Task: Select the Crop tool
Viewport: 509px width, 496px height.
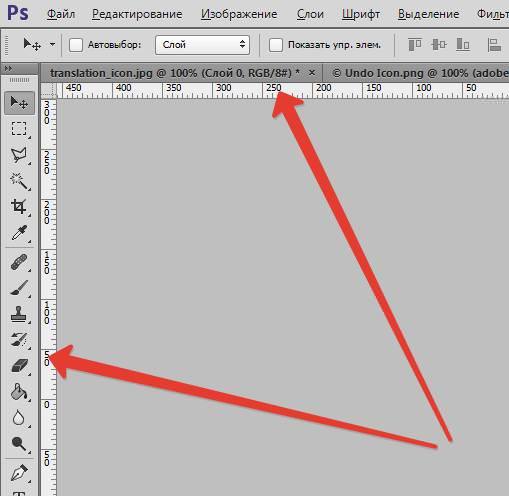Action: coord(19,207)
